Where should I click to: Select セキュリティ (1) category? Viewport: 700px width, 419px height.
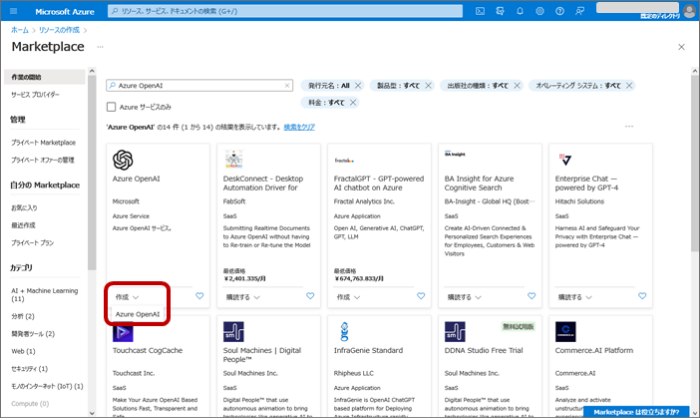click(x=29, y=369)
